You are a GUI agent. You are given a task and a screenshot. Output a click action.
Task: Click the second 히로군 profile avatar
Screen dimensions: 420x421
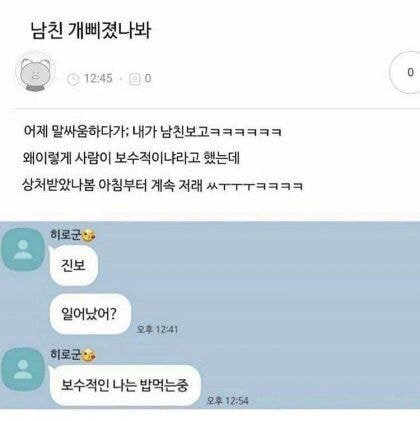pos(23,369)
